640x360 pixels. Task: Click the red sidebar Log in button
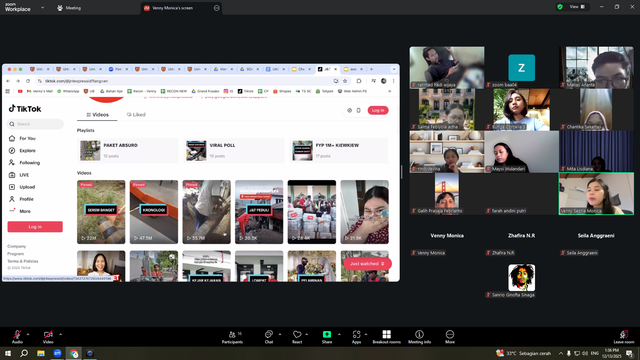point(35,227)
